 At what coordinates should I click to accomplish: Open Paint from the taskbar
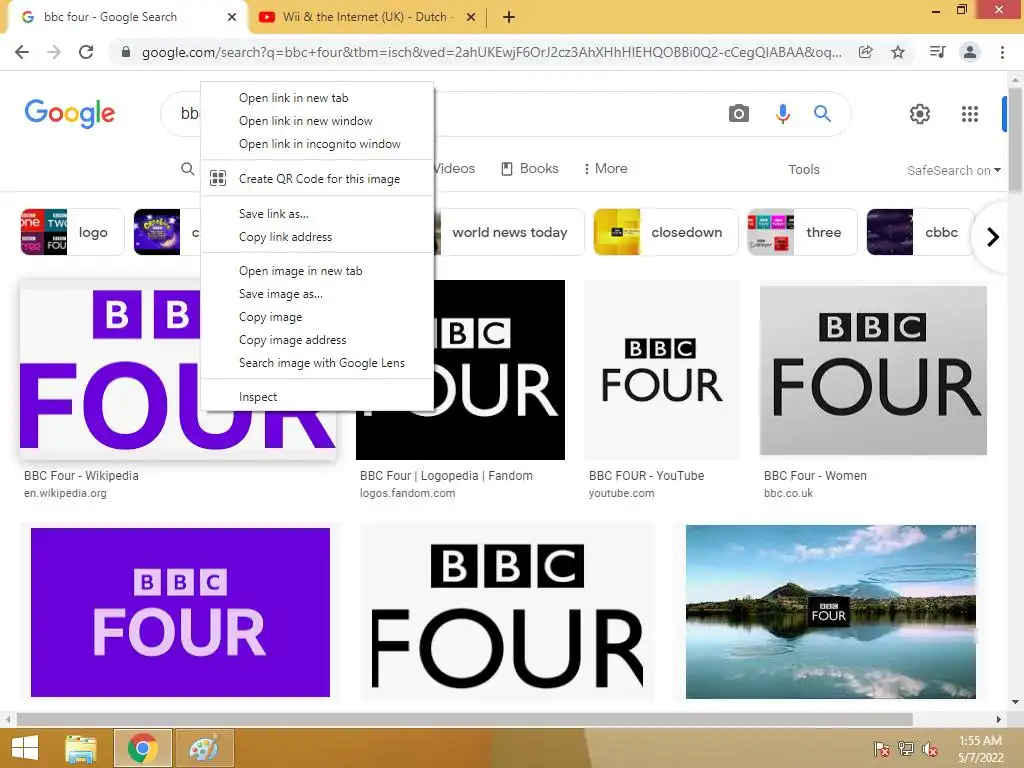pos(203,748)
